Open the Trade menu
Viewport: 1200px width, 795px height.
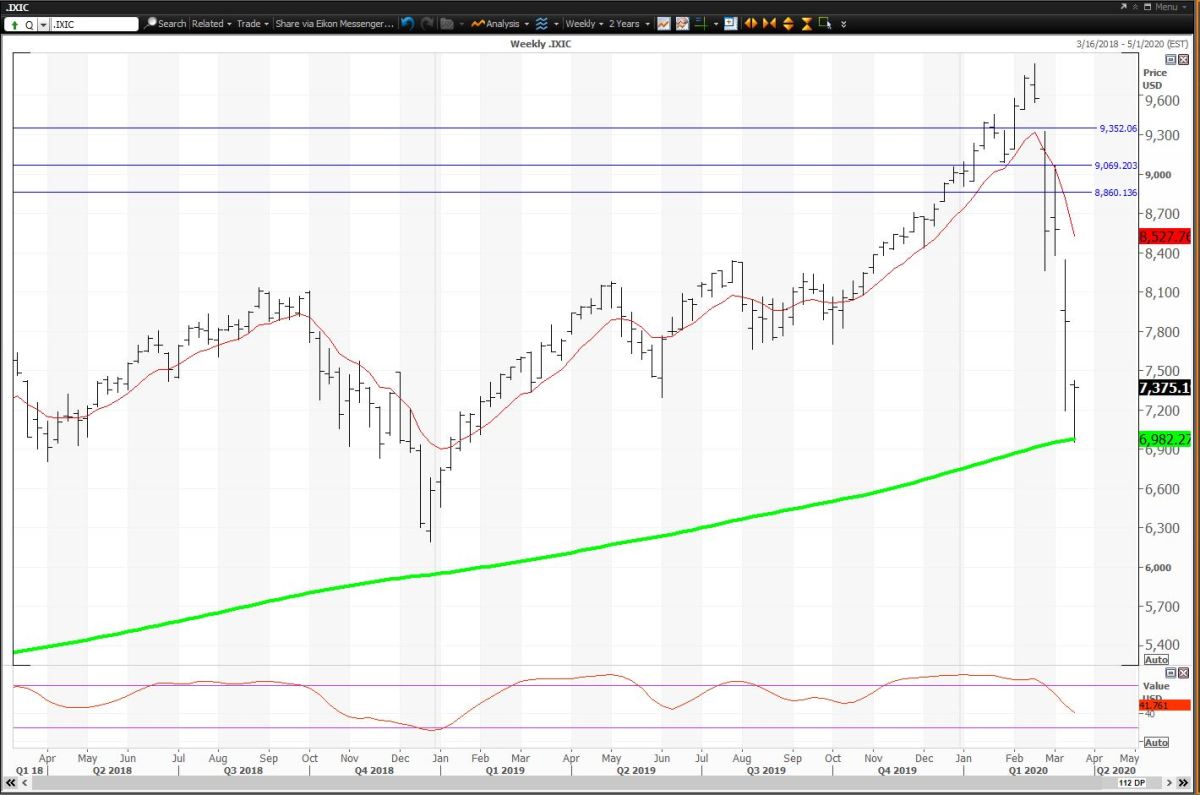(x=252, y=23)
